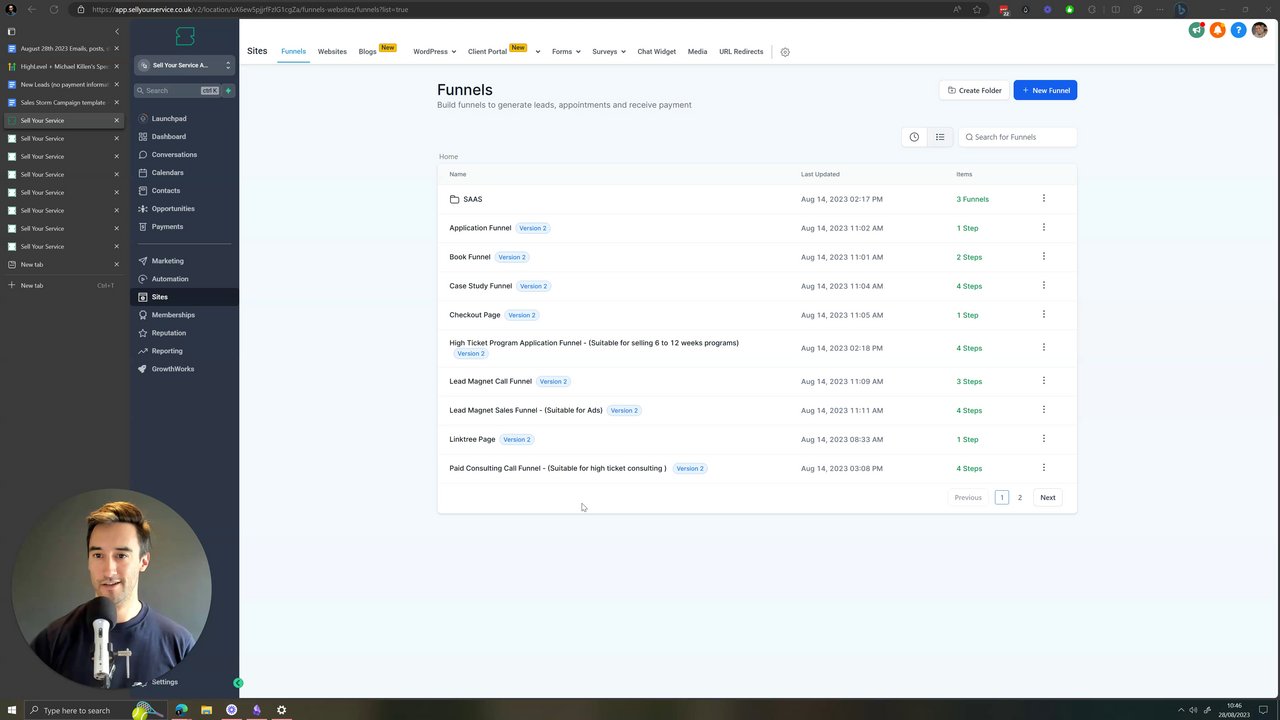Screen dimensions: 1280x720
Task: Open File Explorer from the taskbar
Action: click(206, 710)
